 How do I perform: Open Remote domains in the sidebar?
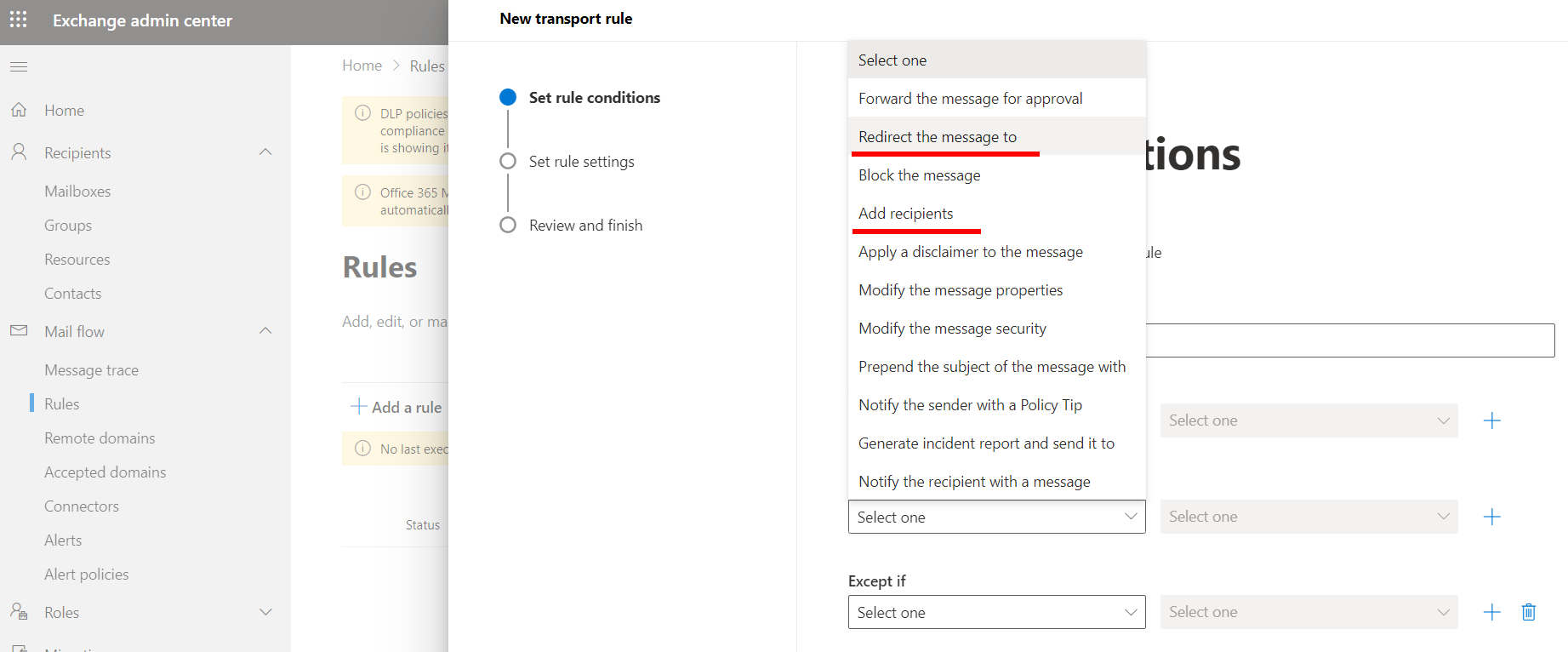[x=100, y=438]
